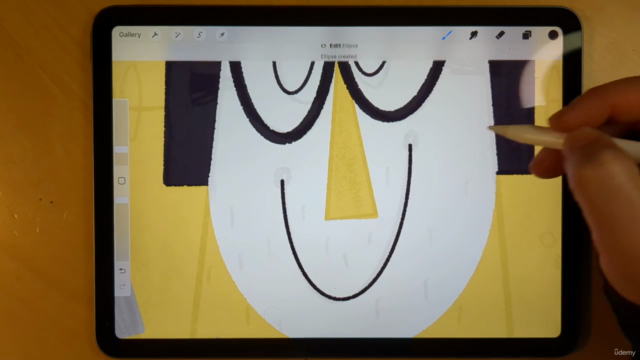Select the Eraser tool

500,35
